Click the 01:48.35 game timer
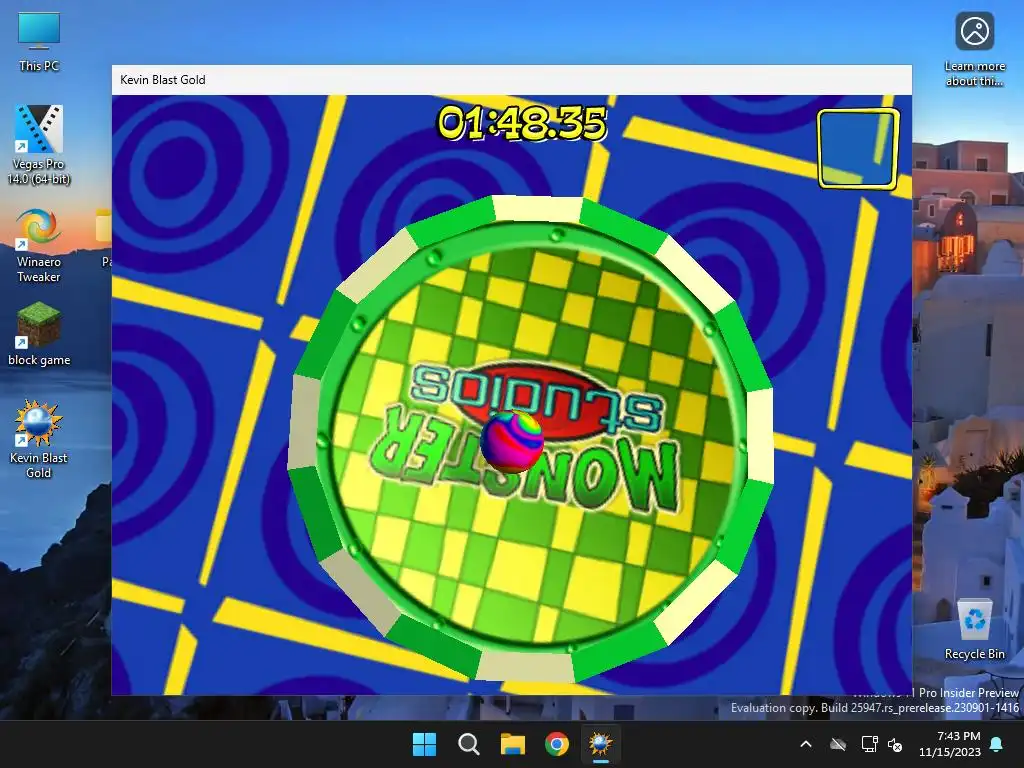This screenshot has width=1024, height=768. (522, 123)
